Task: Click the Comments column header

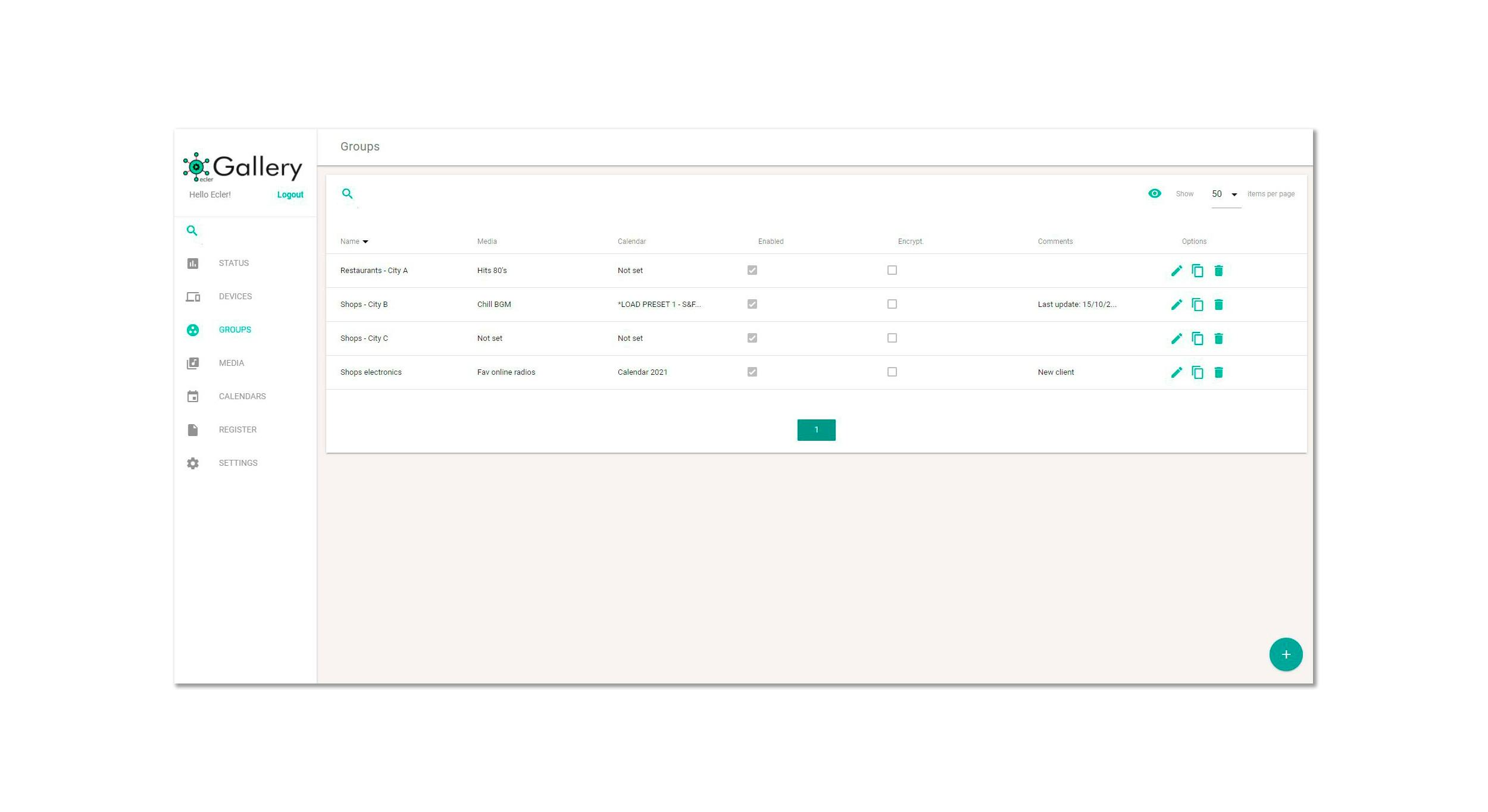Action: click(x=1055, y=242)
